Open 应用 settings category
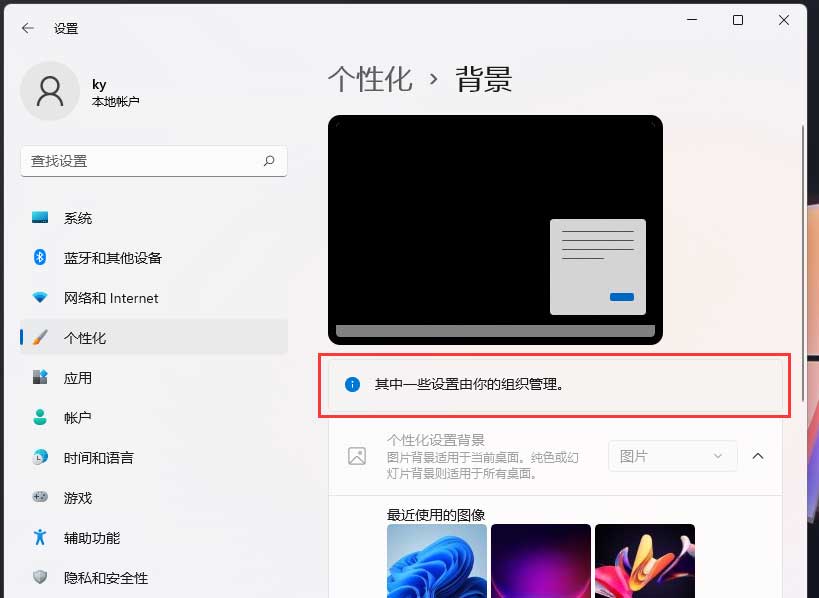This screenshot has width=819, height=598. point(78,378)
